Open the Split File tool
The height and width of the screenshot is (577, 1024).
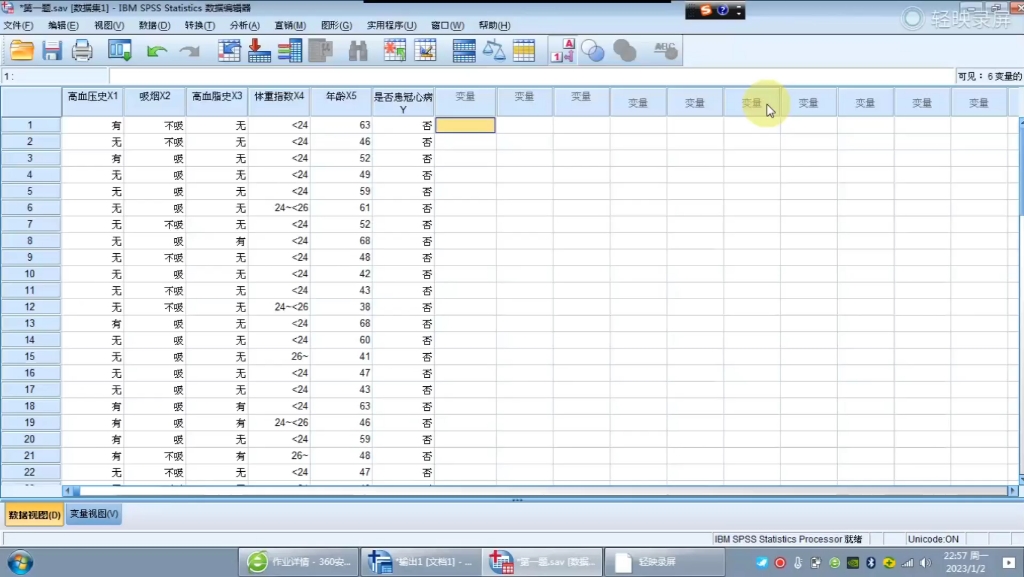click(463, 50)
